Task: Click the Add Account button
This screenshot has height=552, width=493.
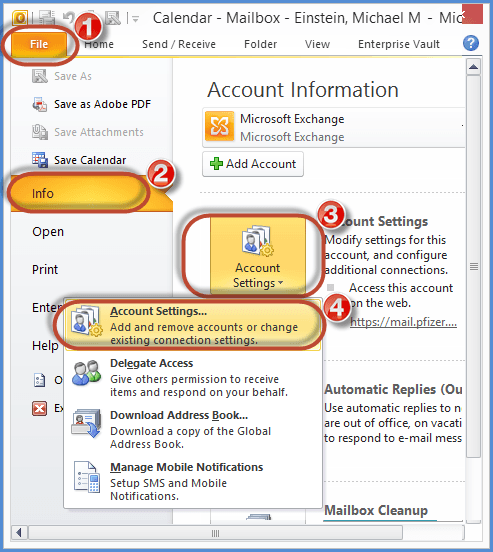Action: coord(253,164)
